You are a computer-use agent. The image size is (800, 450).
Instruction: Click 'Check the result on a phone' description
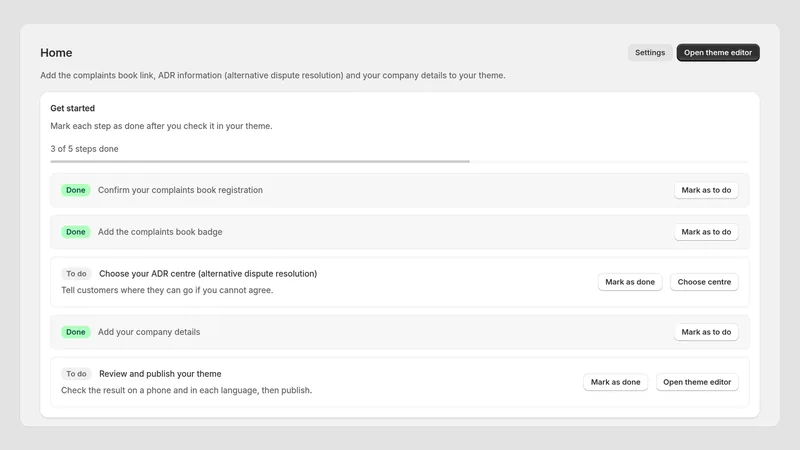point(186,390)
